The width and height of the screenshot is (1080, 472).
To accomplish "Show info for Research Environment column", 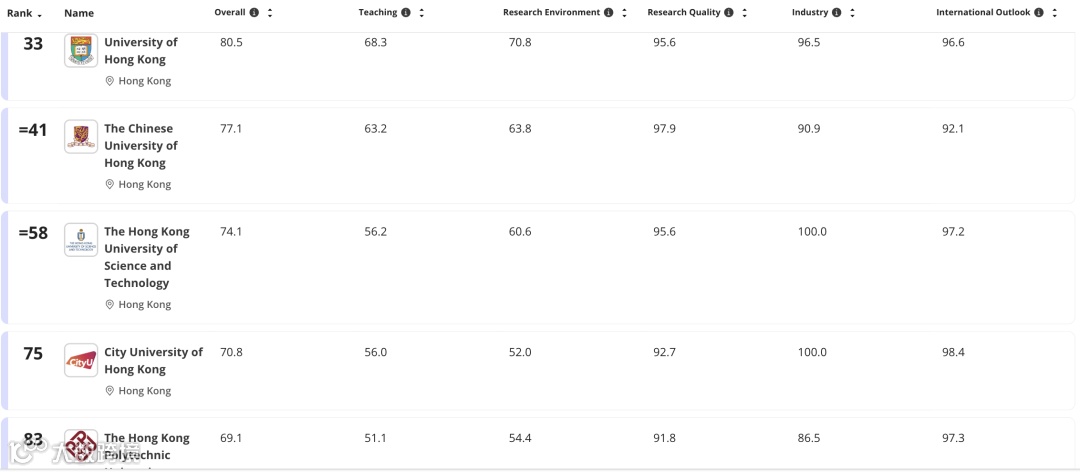I will point(608,12).
